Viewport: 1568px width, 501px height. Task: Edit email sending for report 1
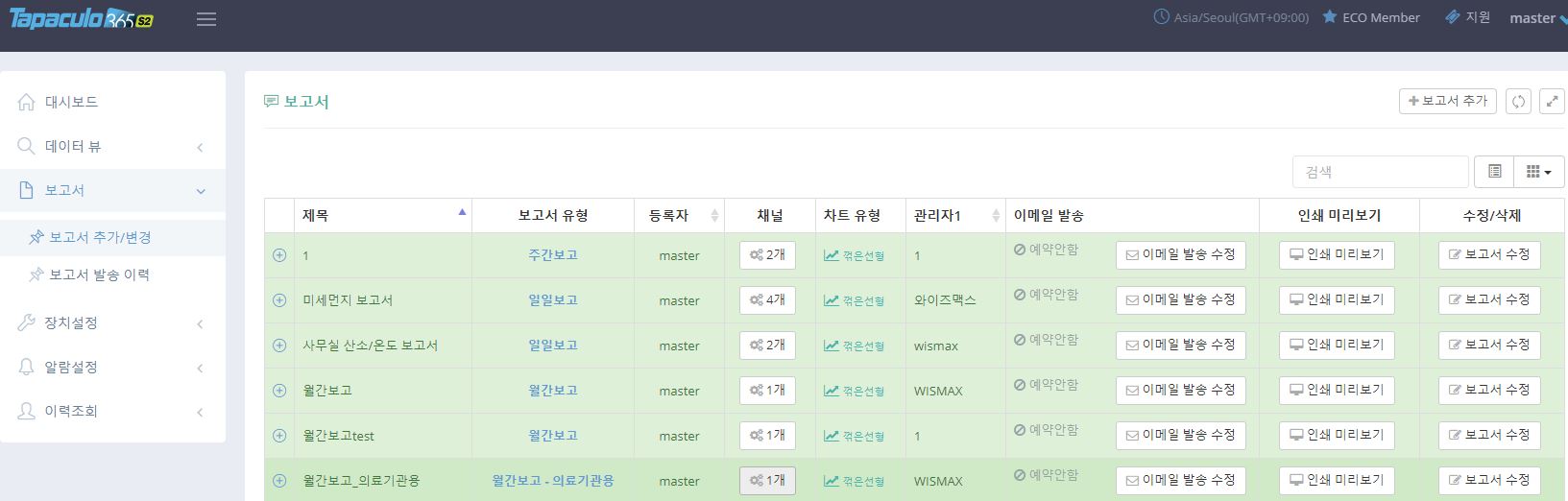tap(1181, 255)
